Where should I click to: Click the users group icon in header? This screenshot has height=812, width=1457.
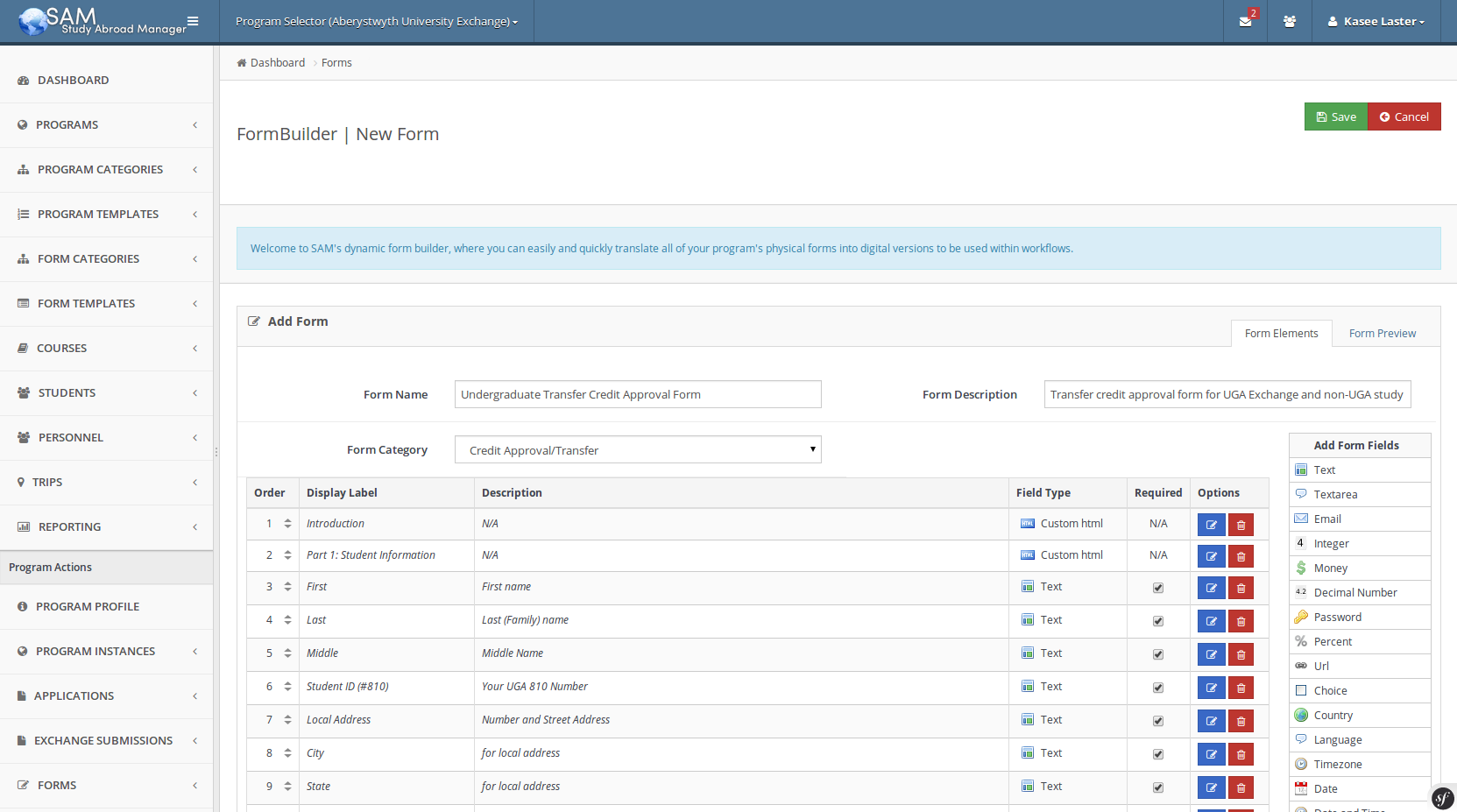tap(1289, 22)
